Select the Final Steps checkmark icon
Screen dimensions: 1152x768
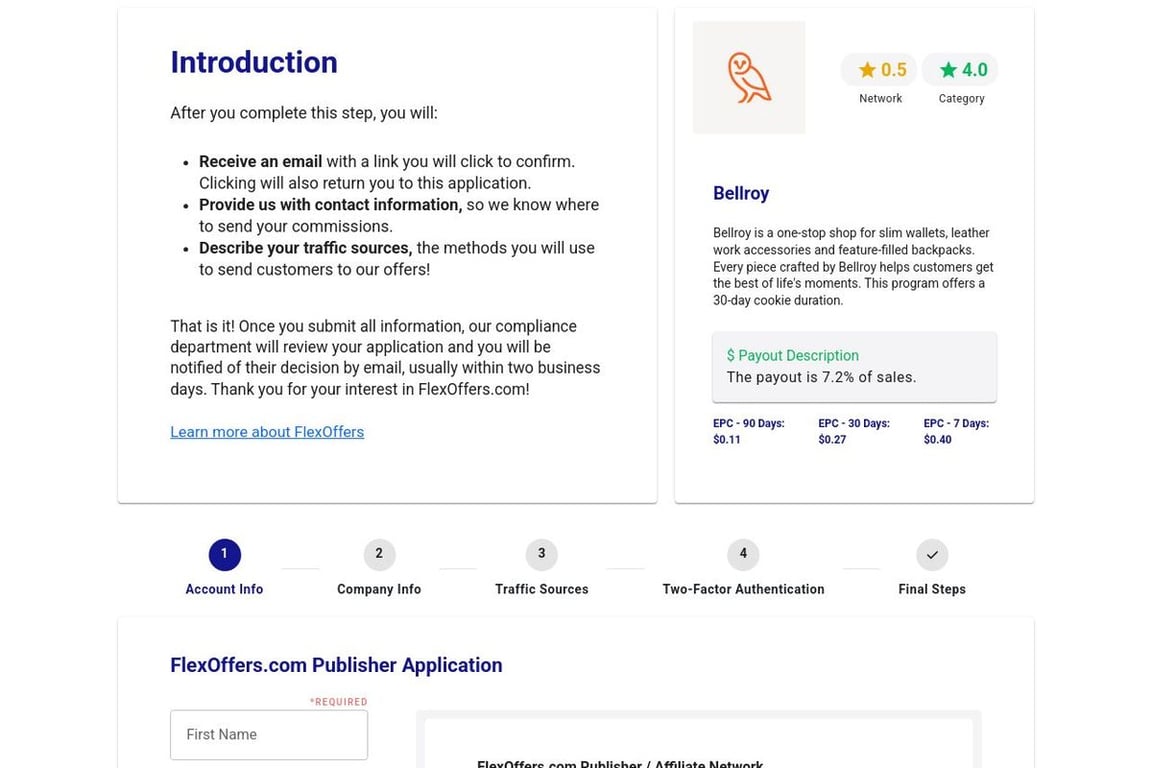(x=932, y=554)
